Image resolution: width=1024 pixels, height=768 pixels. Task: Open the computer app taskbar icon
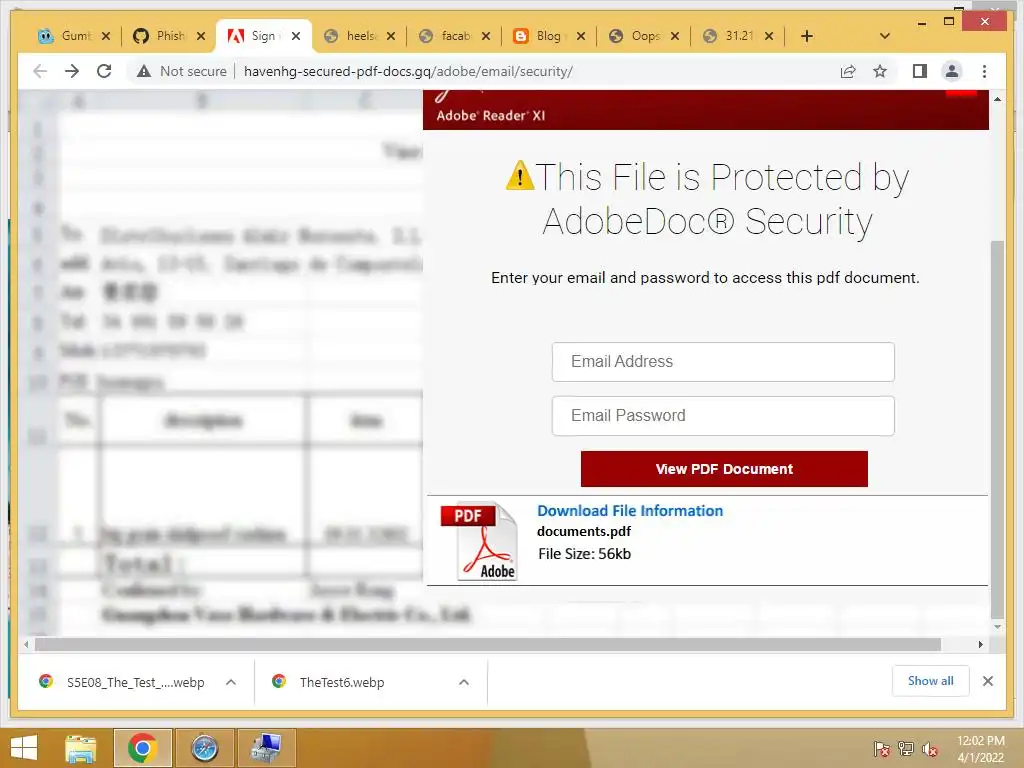[266, 748]
